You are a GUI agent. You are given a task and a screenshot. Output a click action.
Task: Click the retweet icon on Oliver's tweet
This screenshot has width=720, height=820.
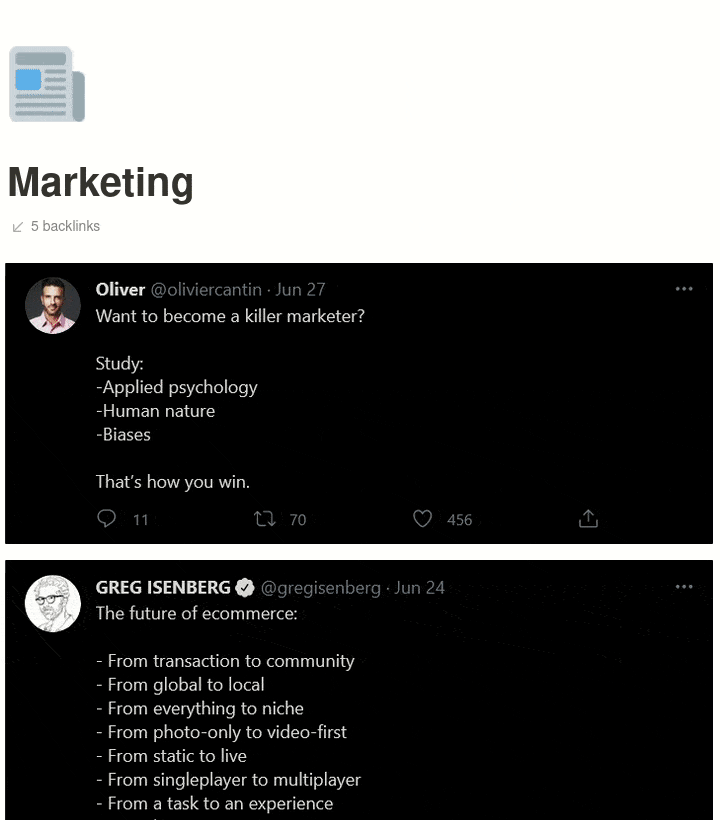pyautogui.click(x=263, y=519)
